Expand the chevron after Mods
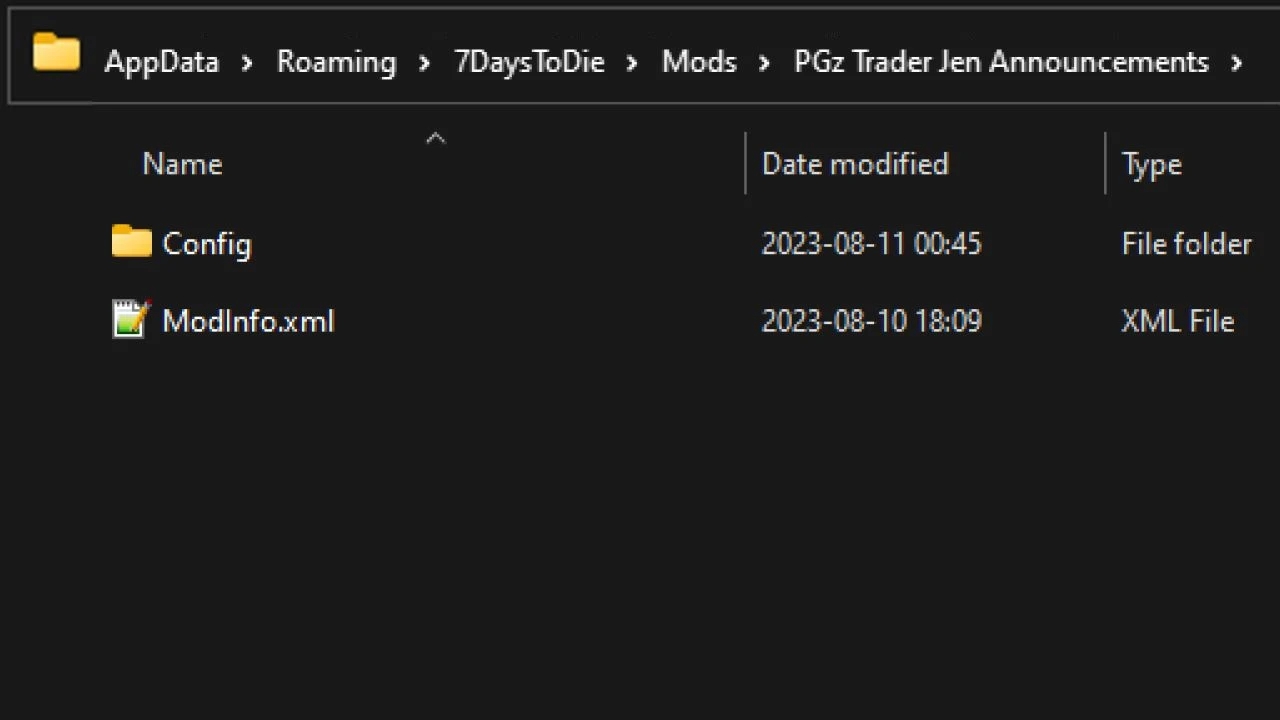Screen dimensions: 1280x720 coord(765,63)
